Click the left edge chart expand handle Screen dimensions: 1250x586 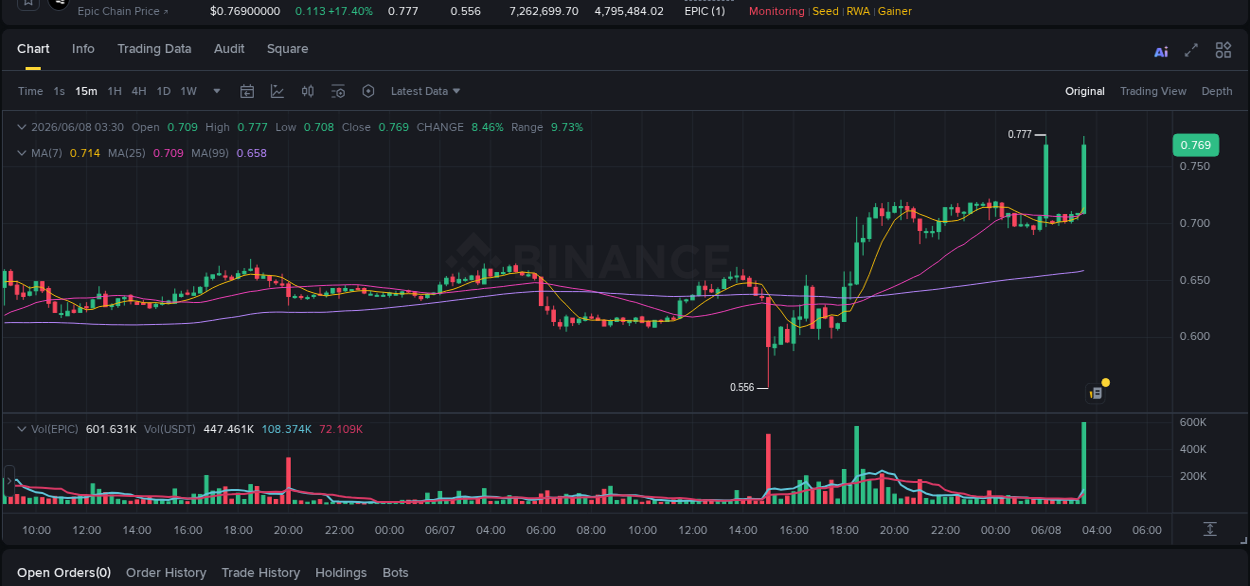[x=9, y=483]
